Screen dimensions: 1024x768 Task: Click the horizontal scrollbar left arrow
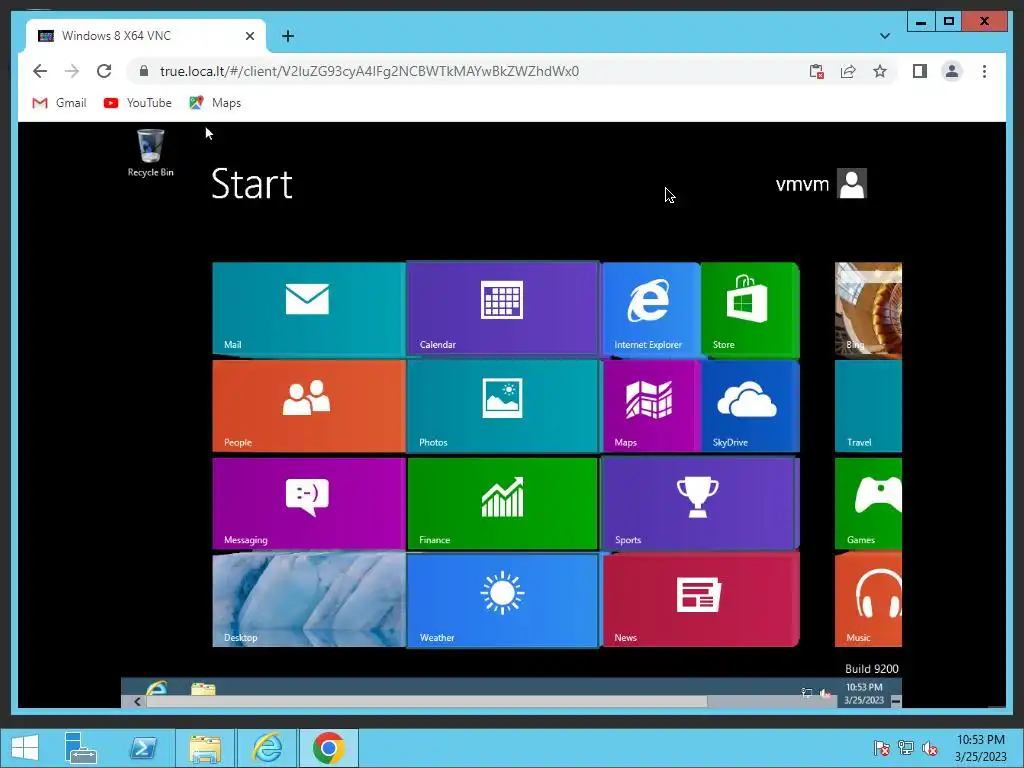pos(137,701)
